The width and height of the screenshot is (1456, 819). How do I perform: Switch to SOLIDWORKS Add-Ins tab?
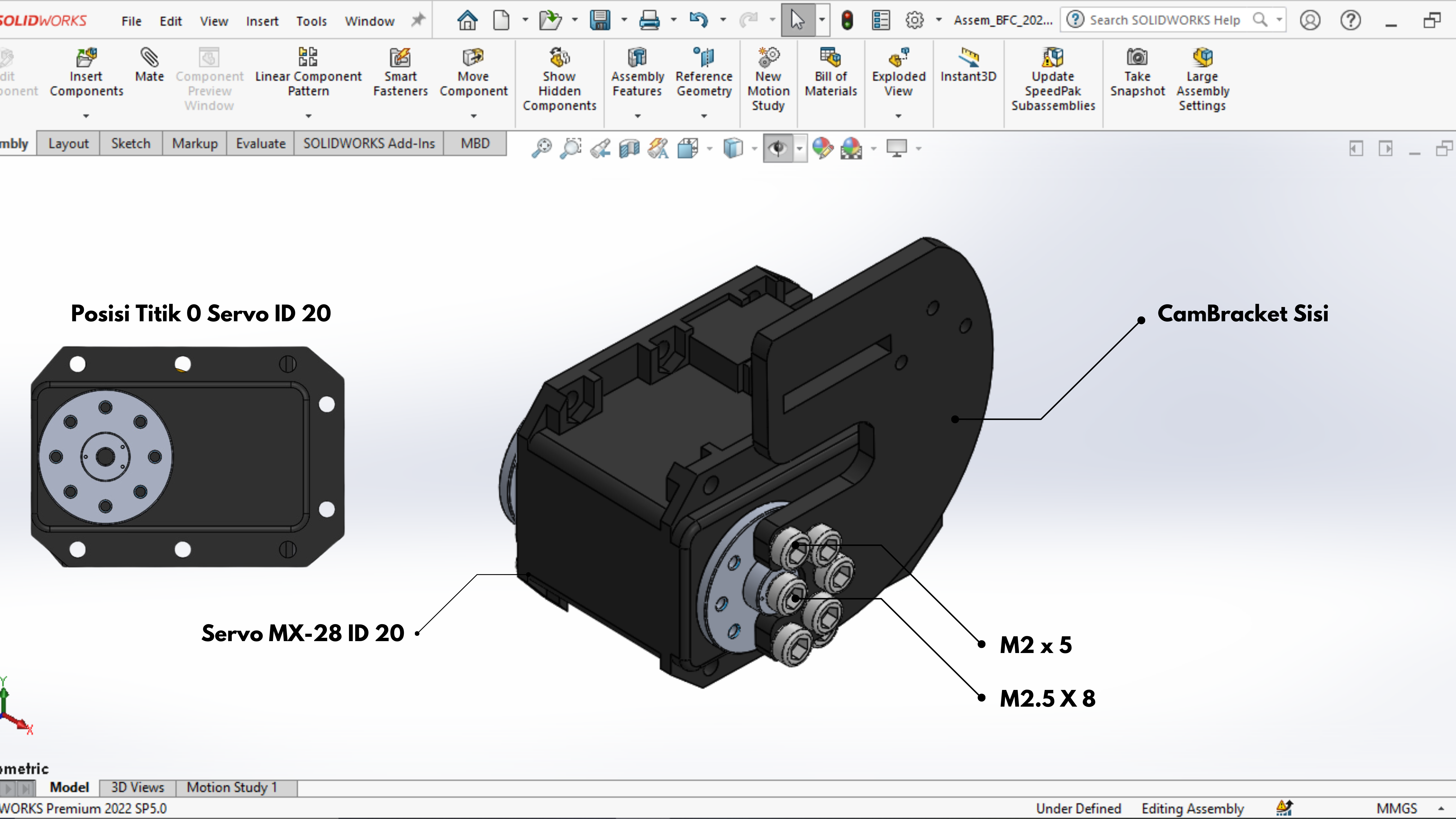369,144
